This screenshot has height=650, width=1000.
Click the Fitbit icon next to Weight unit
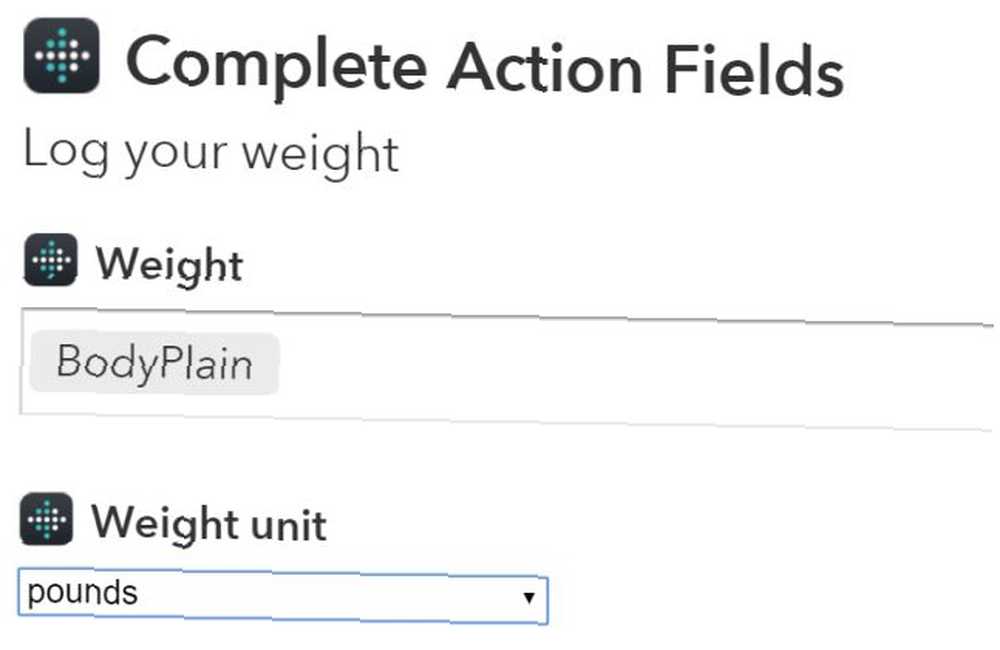pos(47,519)
